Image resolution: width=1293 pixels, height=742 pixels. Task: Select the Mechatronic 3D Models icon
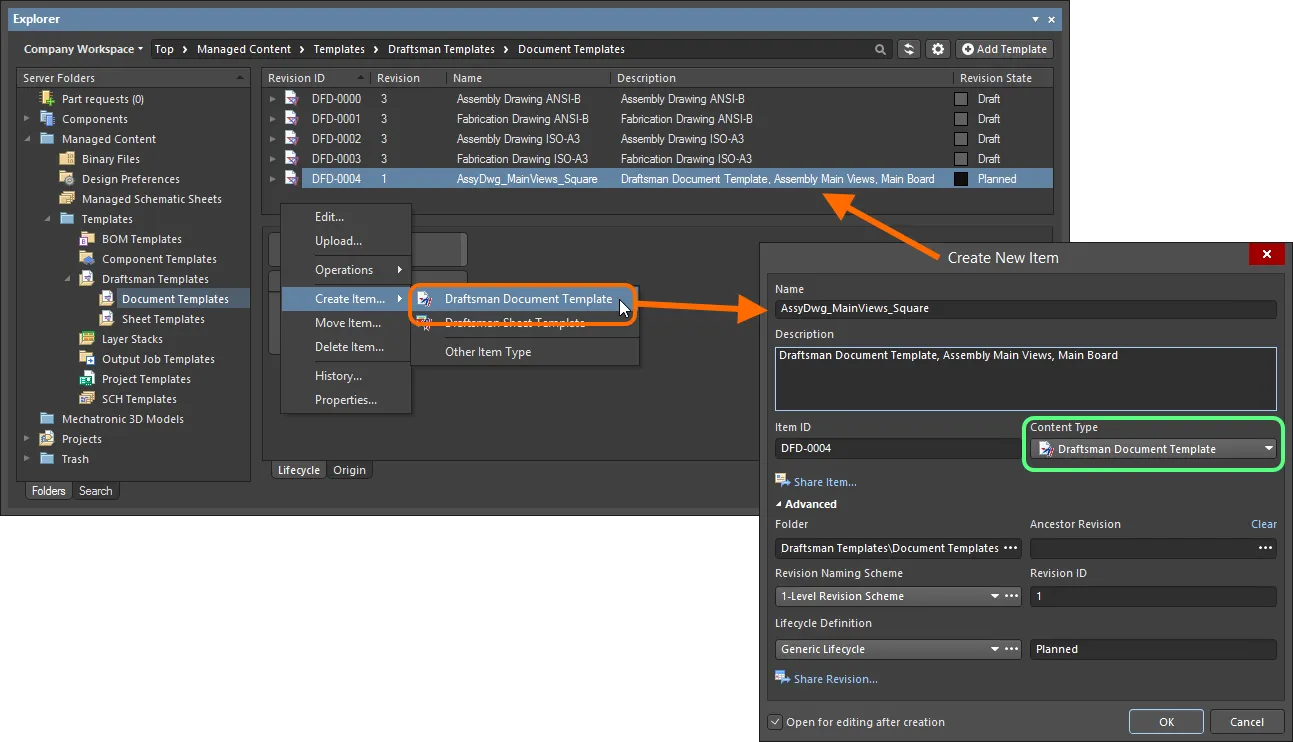[46, 418]
